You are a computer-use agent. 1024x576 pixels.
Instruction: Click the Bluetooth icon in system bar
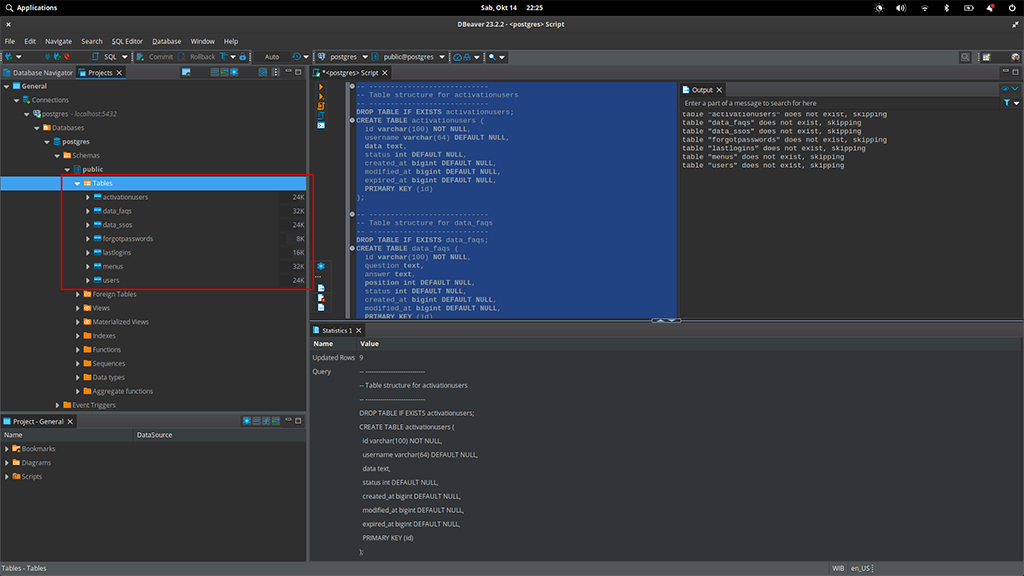point(947,8)
